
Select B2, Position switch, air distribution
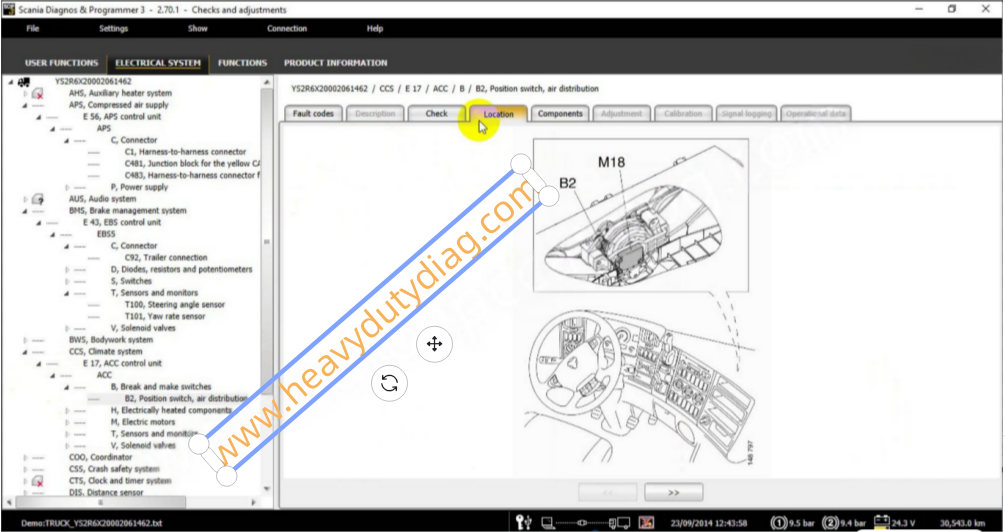[x=186, y=399]
